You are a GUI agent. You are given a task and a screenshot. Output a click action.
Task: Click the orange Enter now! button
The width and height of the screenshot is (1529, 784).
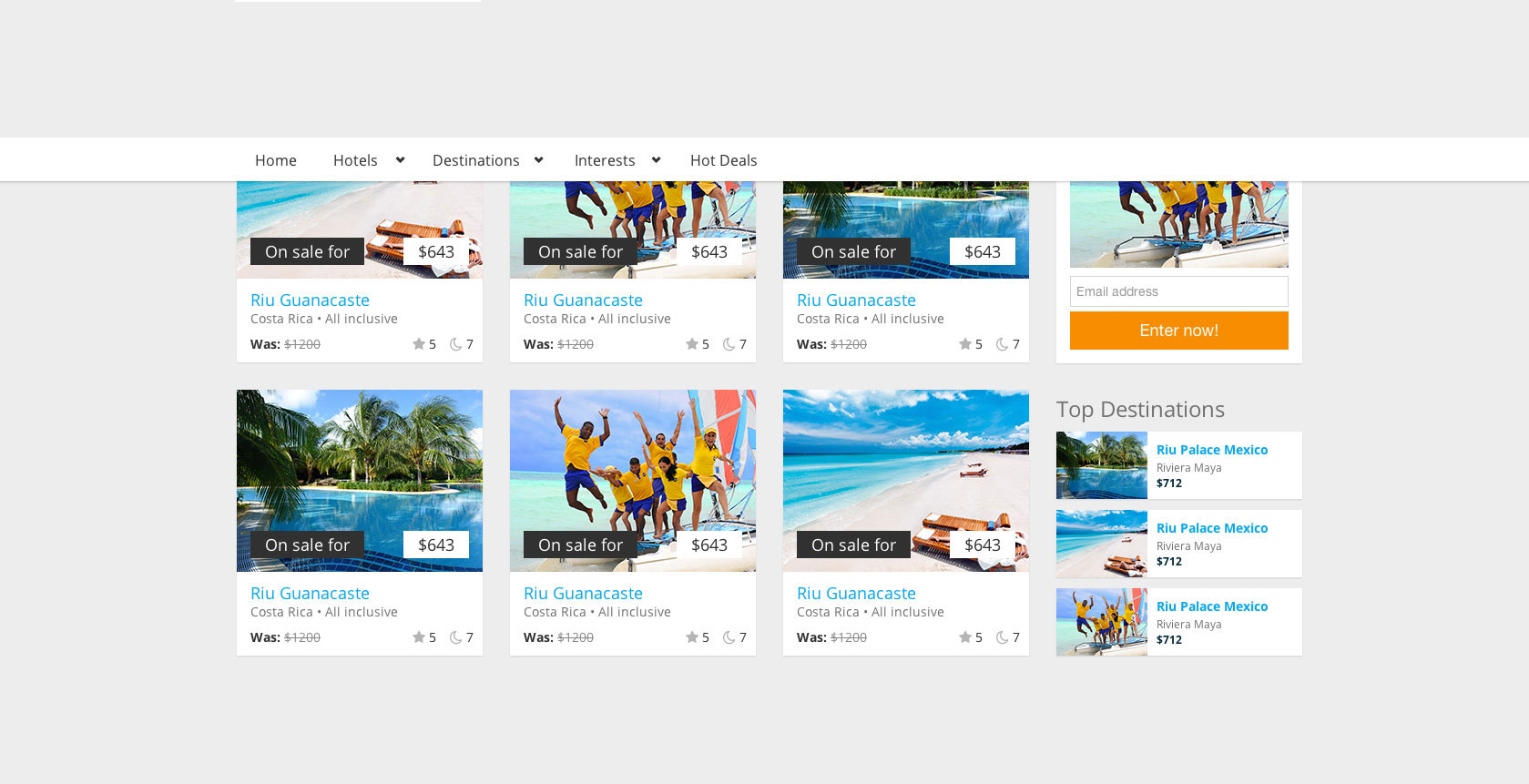click(1179, 331)
